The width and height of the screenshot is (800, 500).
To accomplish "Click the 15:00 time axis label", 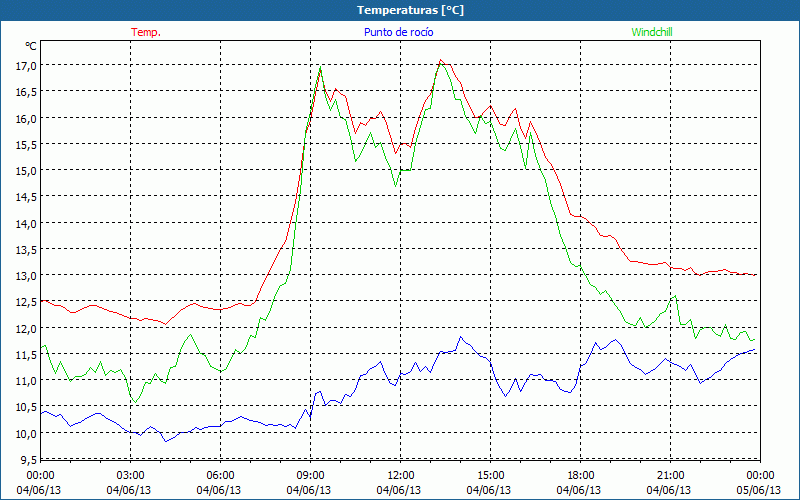I will click(489, 476).
